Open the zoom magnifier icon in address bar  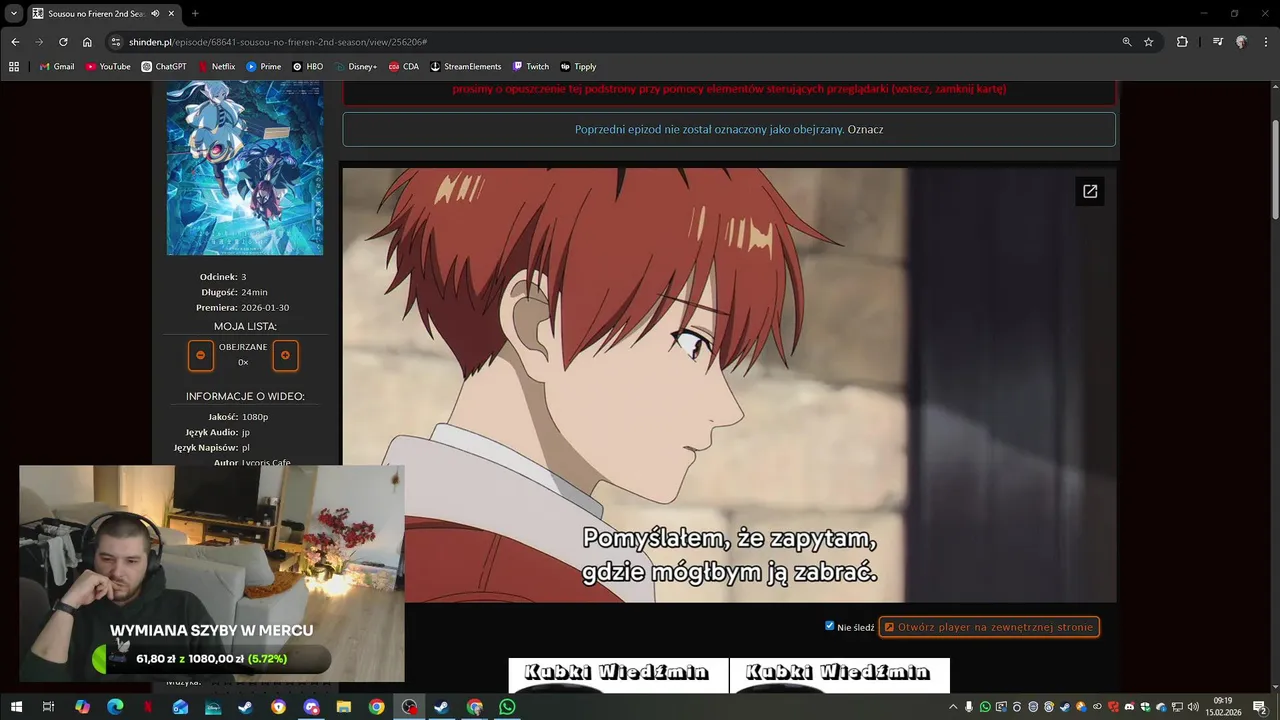[1127, 42]
